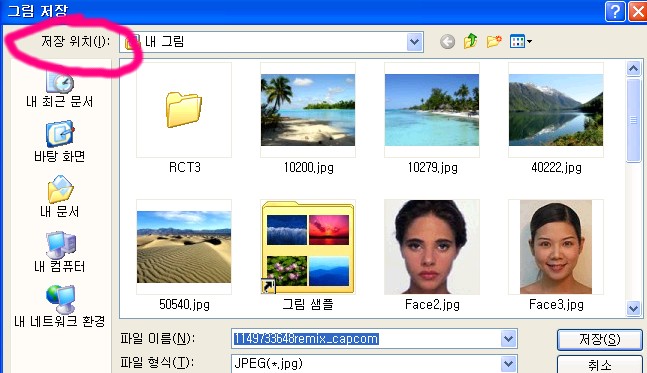This screenshot has height=373, width=647.
Task: Open 내 네트워크 환경 shortcut
Action: pos(60,307)
